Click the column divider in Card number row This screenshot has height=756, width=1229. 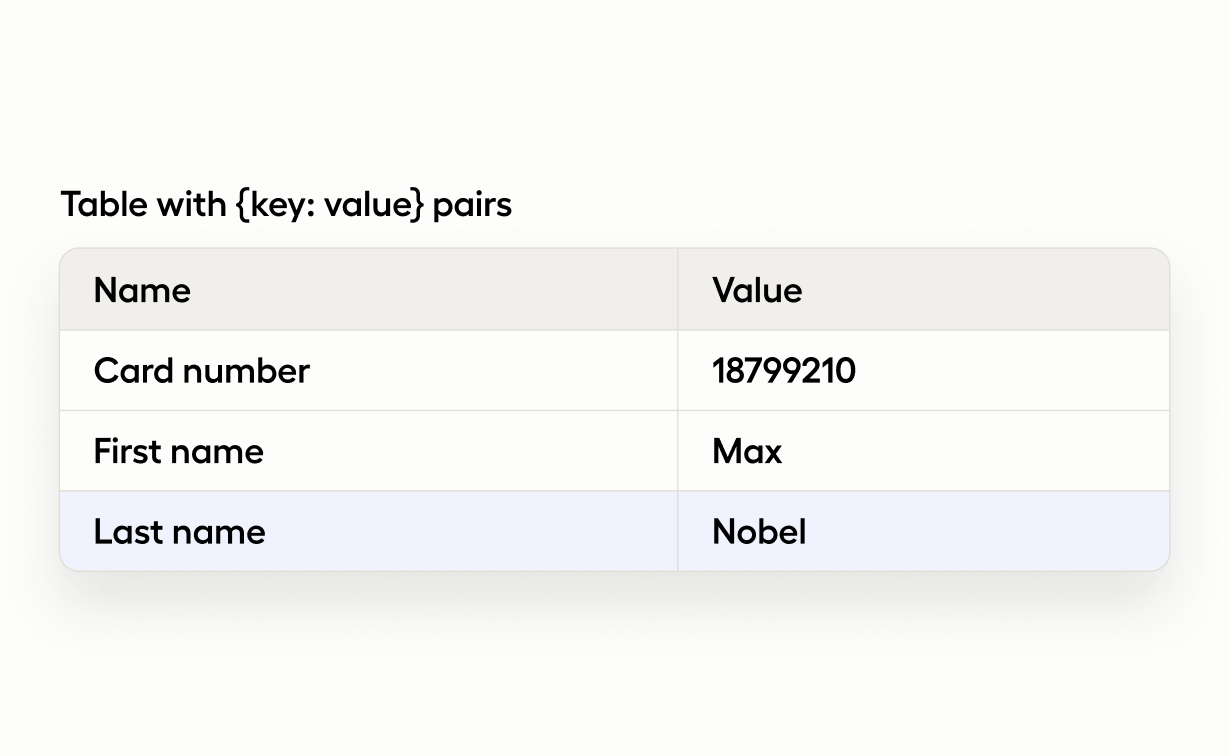(678, 371)
